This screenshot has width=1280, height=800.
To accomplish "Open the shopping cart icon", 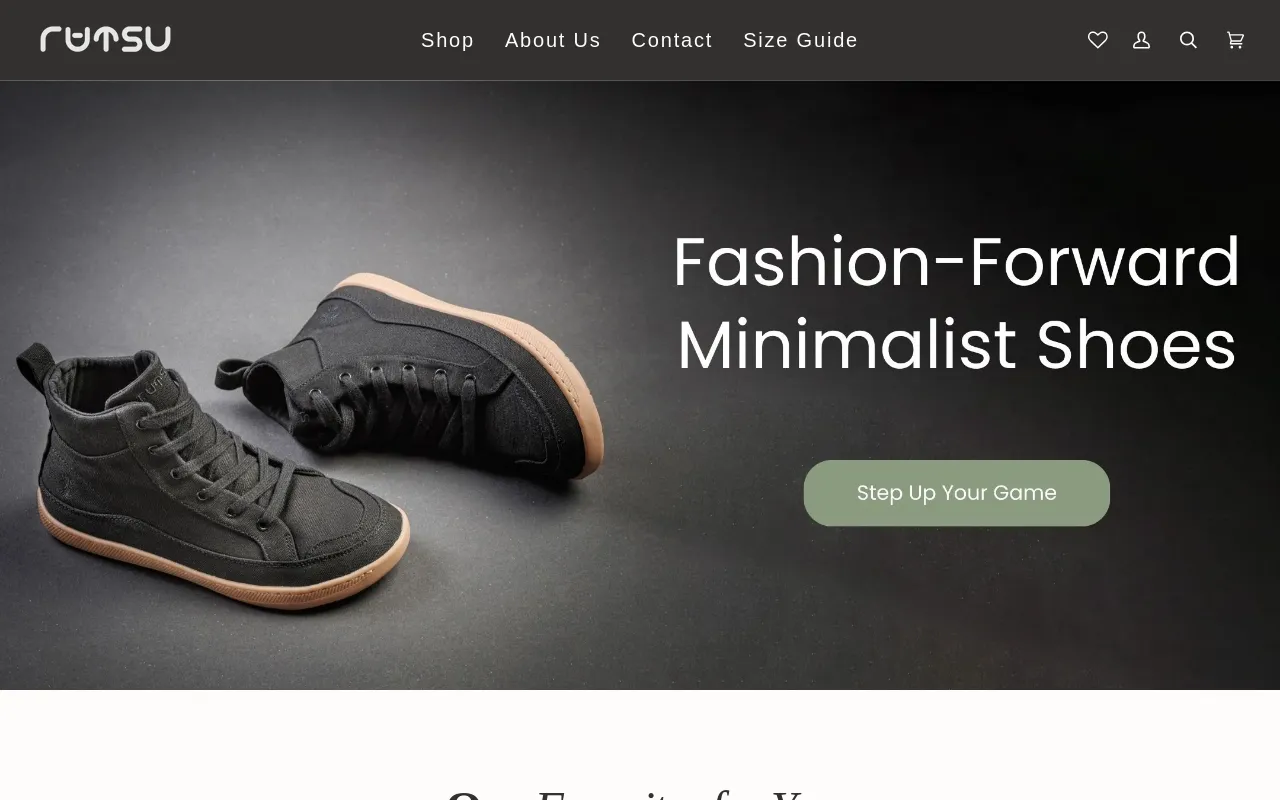I will (x=1236, y=40).
